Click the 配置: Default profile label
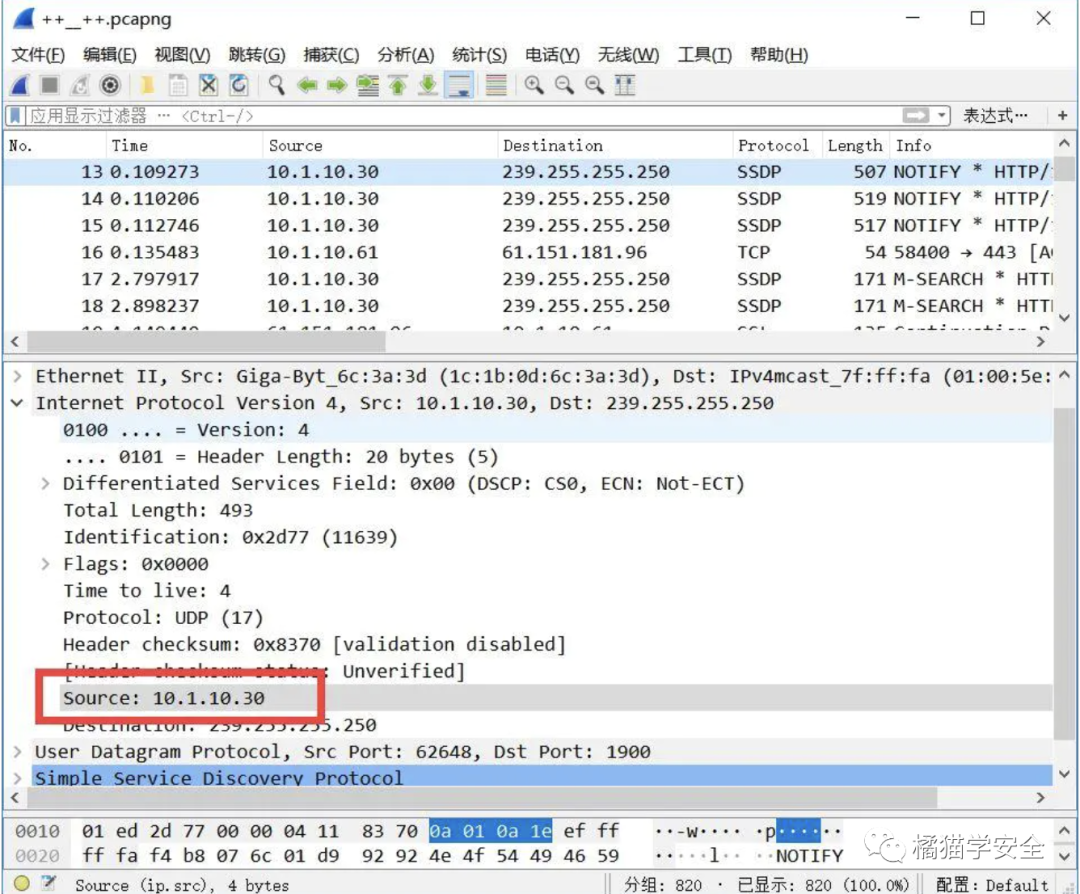Screen dimensions: 1080x894 tap(993, 884)
